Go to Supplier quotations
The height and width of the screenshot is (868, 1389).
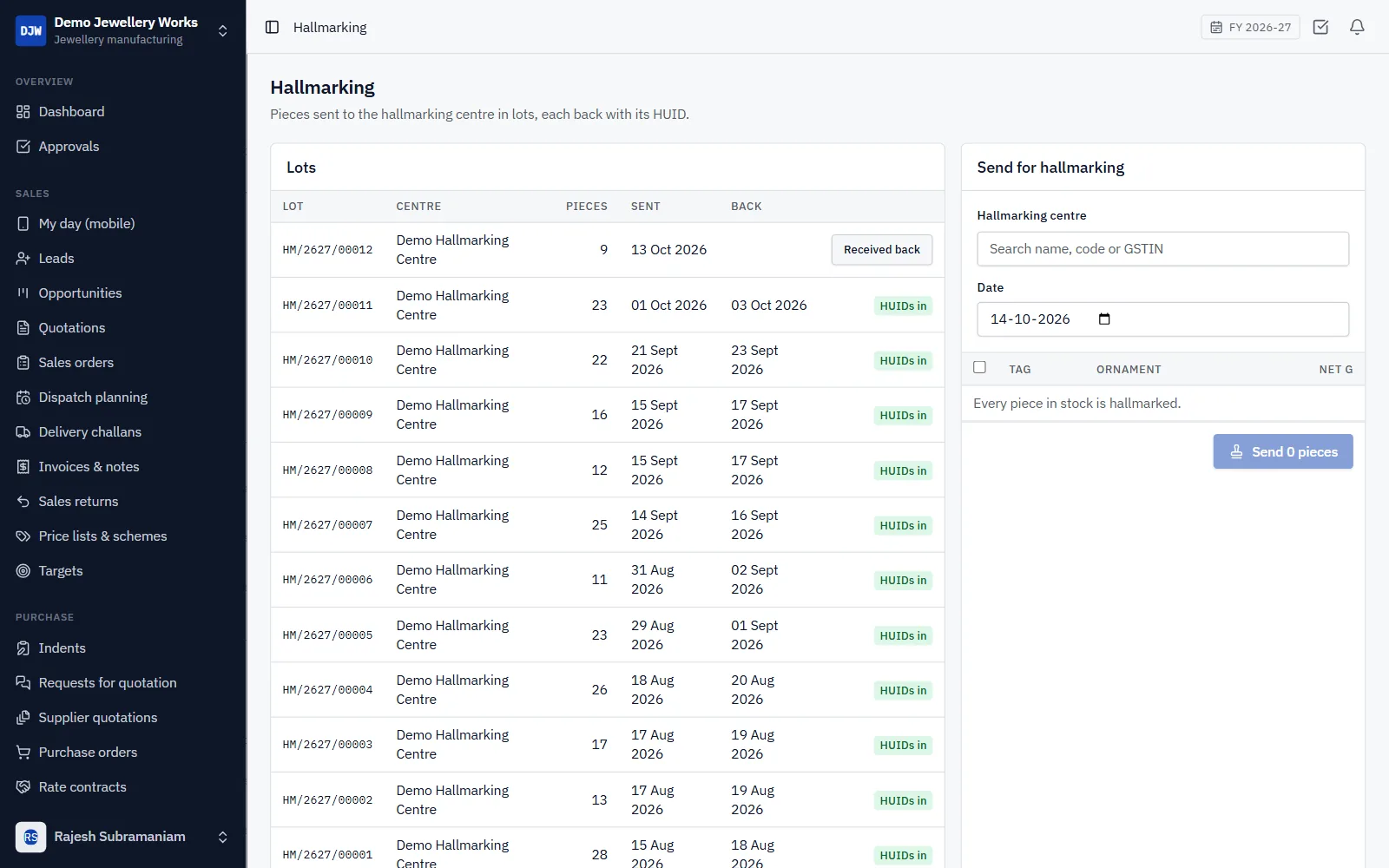coord(122,718)
